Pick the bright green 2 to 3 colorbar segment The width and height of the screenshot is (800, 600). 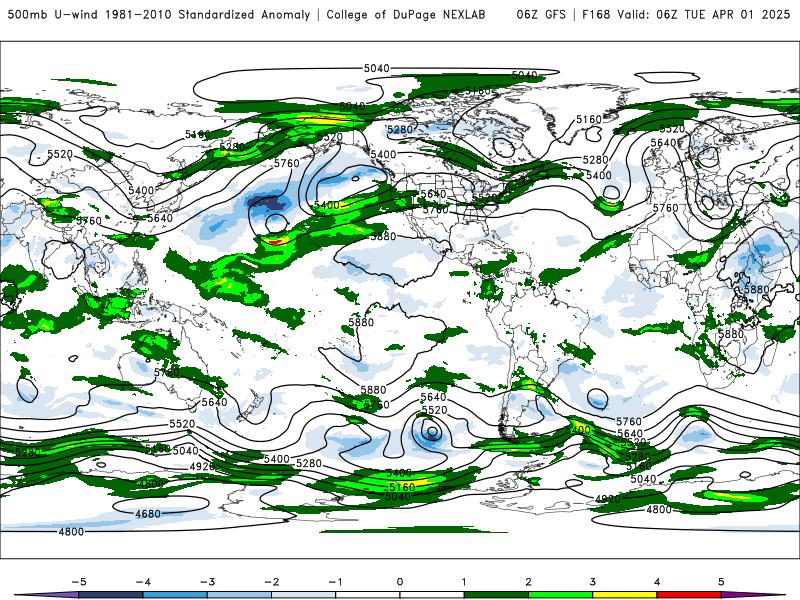click(561, 595)
